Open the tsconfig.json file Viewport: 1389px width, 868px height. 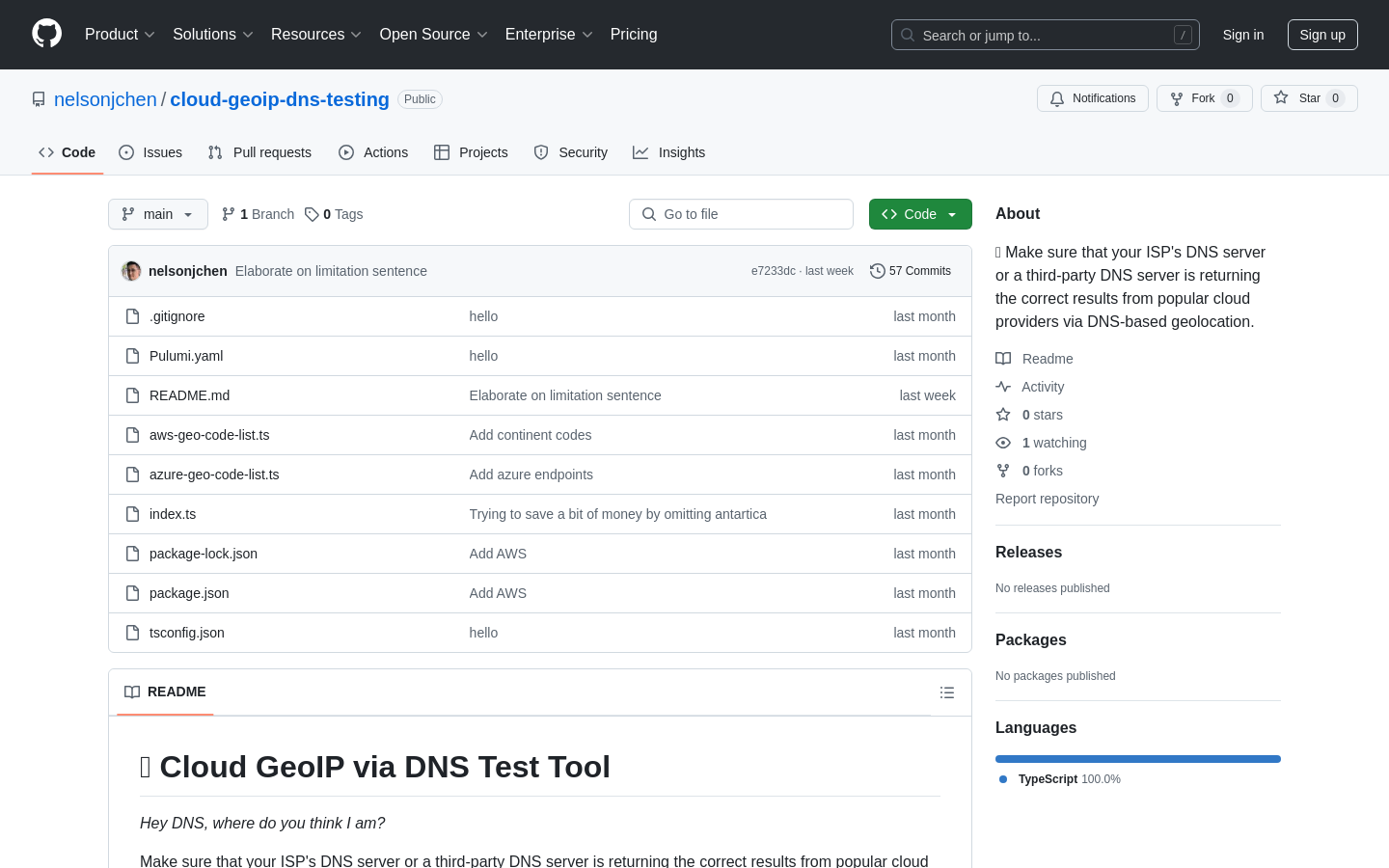(187, 633)
